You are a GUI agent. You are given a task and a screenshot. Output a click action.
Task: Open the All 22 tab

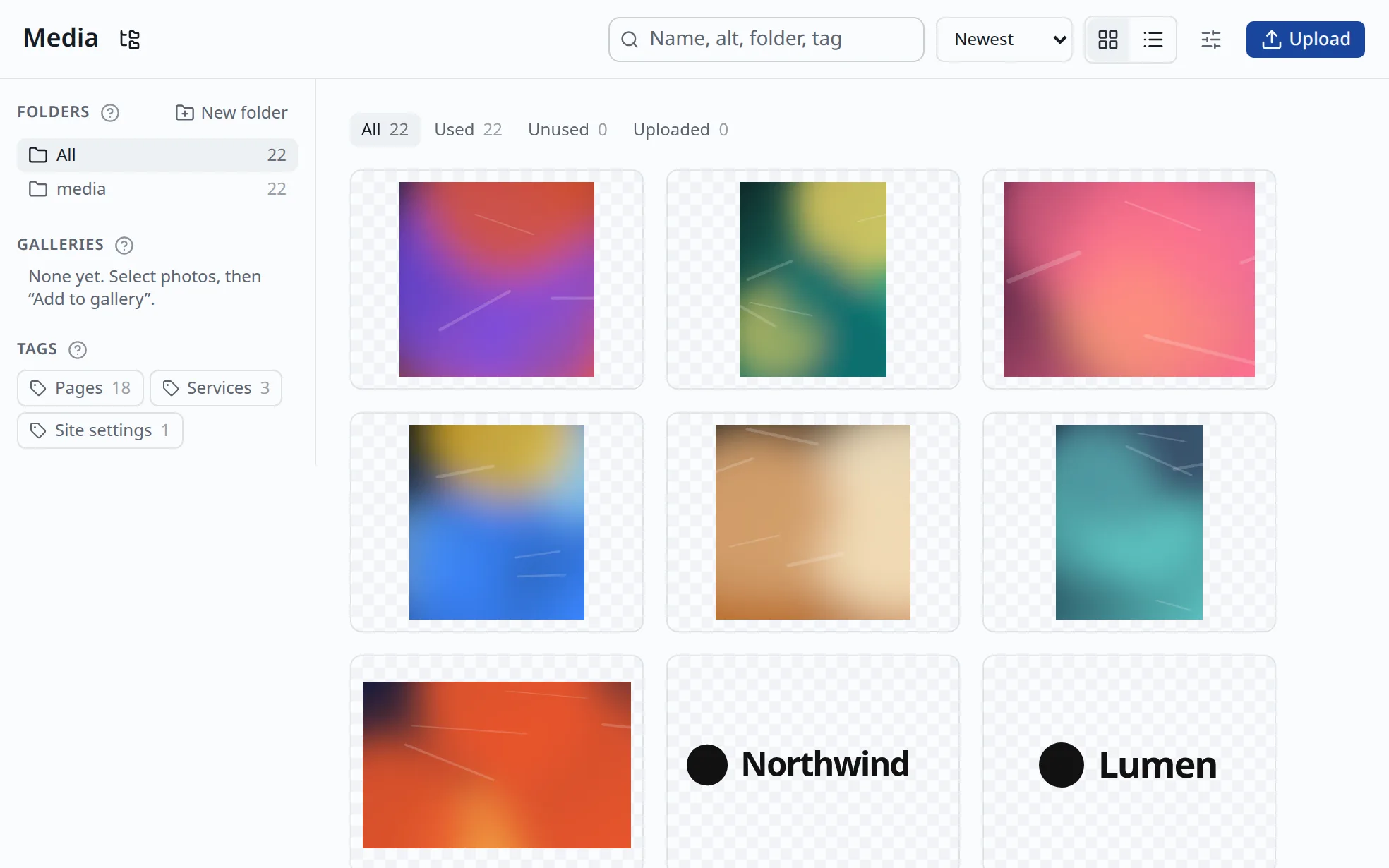[385, 130]
